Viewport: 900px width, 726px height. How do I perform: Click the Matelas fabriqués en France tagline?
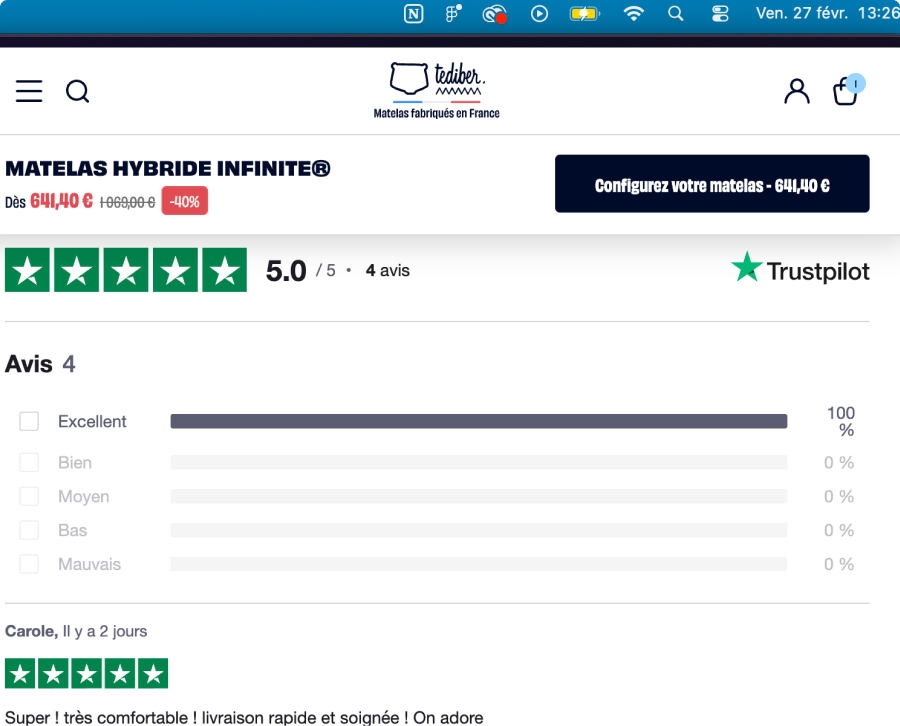click(x=436, y=113)
